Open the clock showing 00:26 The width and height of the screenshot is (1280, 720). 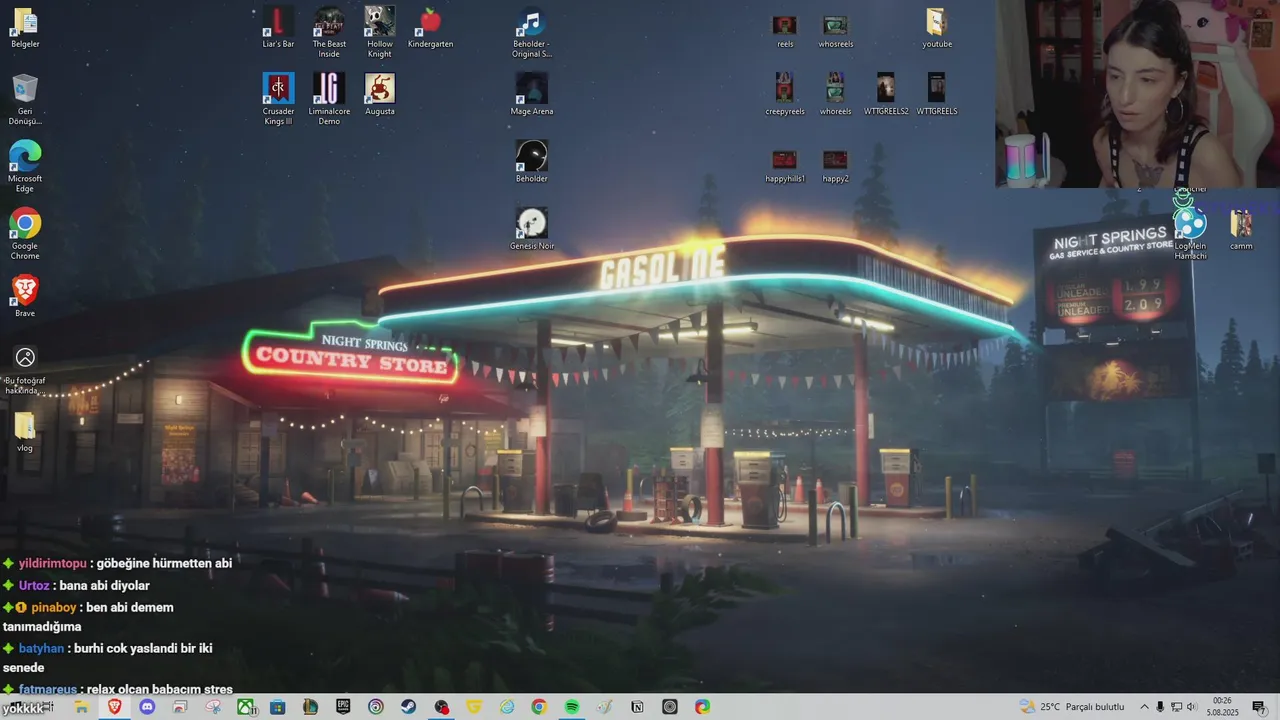point(1221,707)
